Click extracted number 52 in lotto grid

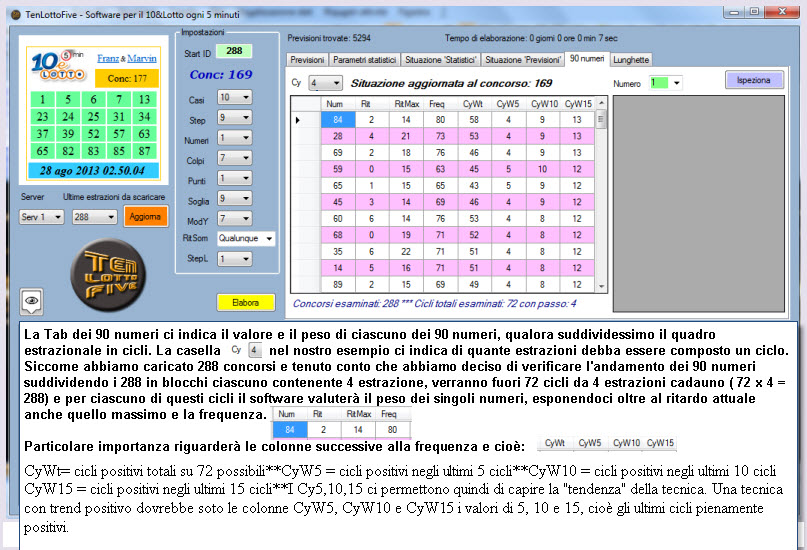[x=93, y=133]
